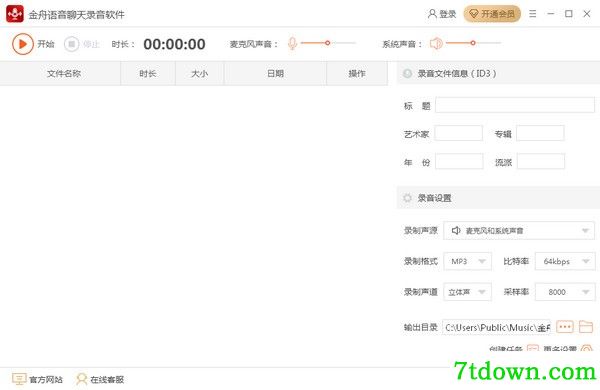Click the output directory path field

496,327
